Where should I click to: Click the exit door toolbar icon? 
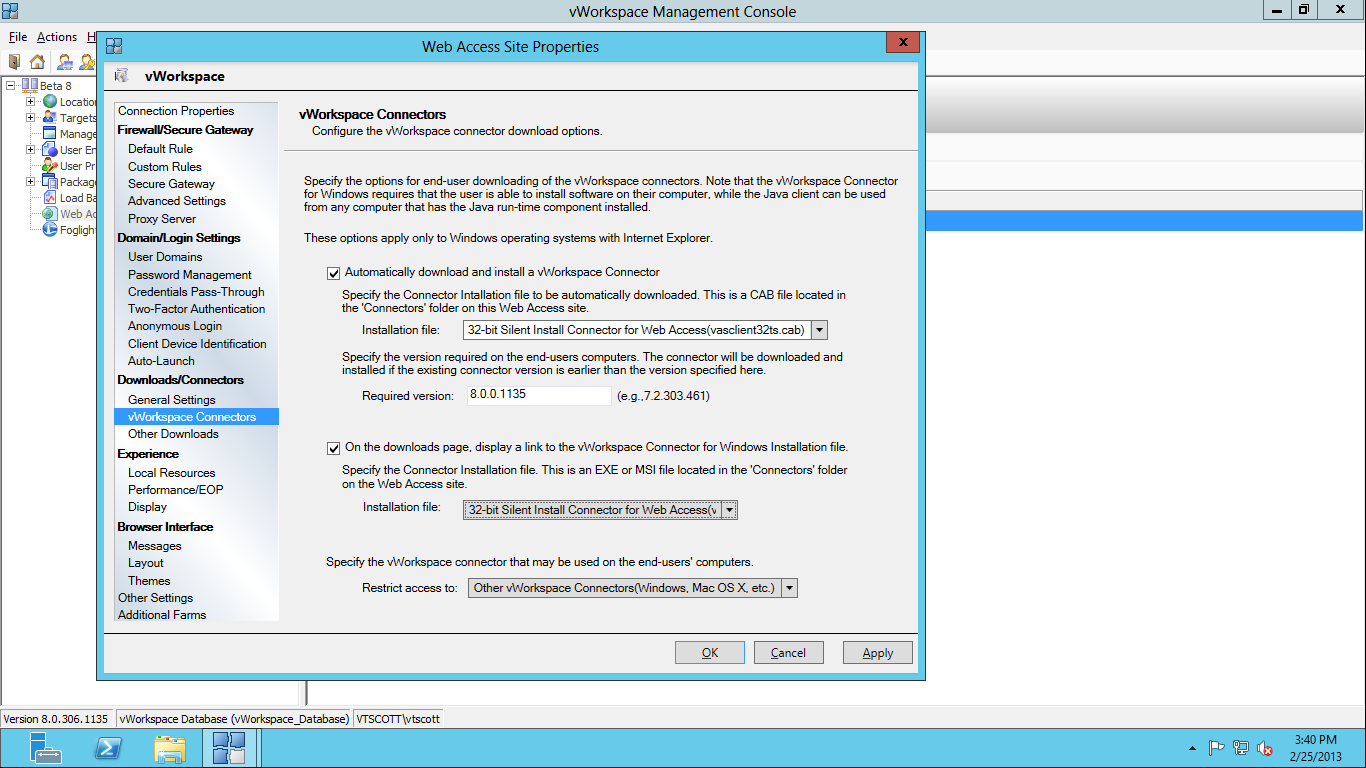pyautogui.click(x=15, y=62)
